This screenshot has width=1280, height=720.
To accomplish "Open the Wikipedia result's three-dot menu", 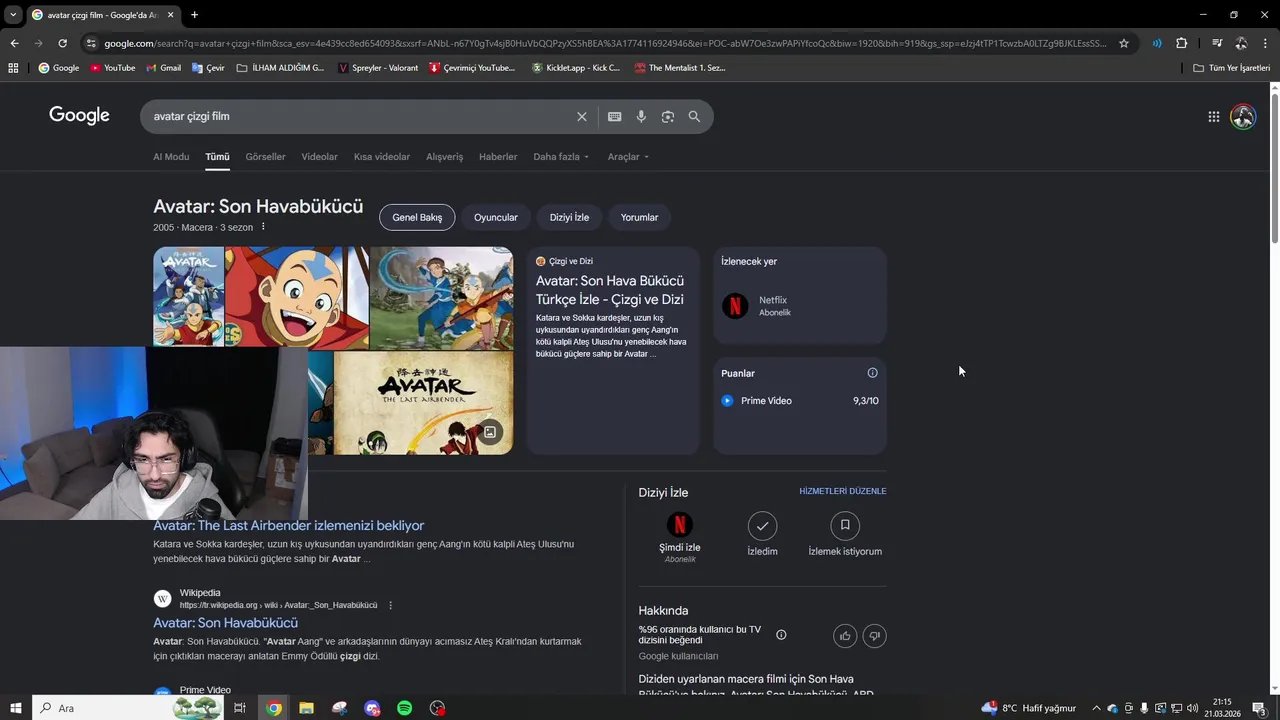I will pos(390,605).
